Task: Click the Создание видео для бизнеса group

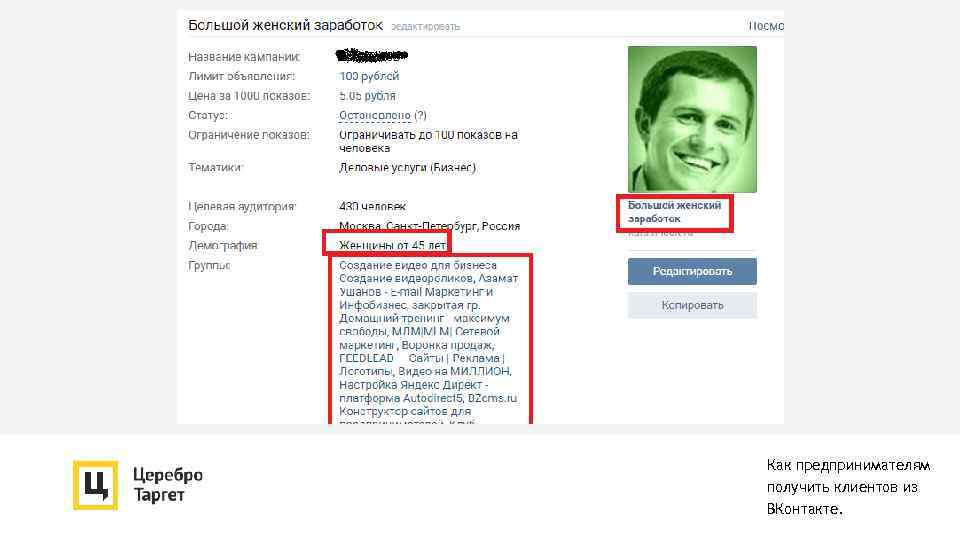Action: pos(418,265)
